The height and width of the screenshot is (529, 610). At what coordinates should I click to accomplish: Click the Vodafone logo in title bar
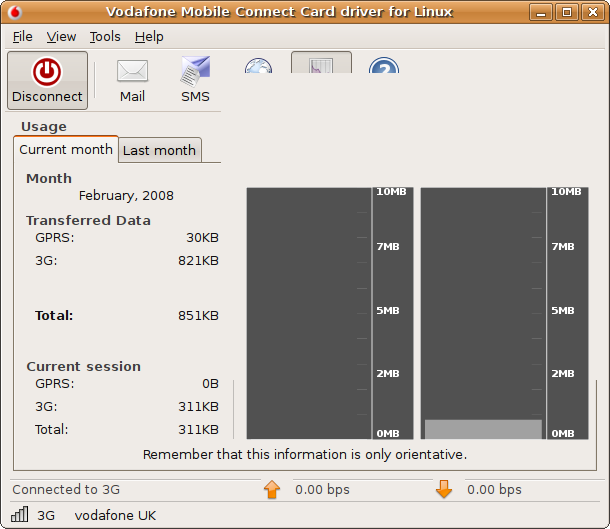coord(14,12)
